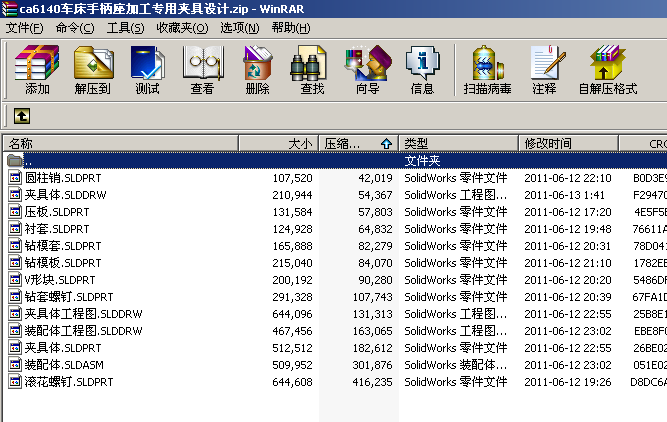Open the Wizard (向导) tool
Viewport: 667px width, 422px height.
pyautogui.click(x=368, y=63)
